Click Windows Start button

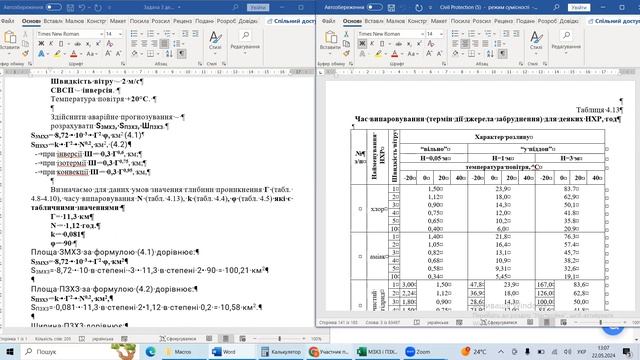click(9, 351)
